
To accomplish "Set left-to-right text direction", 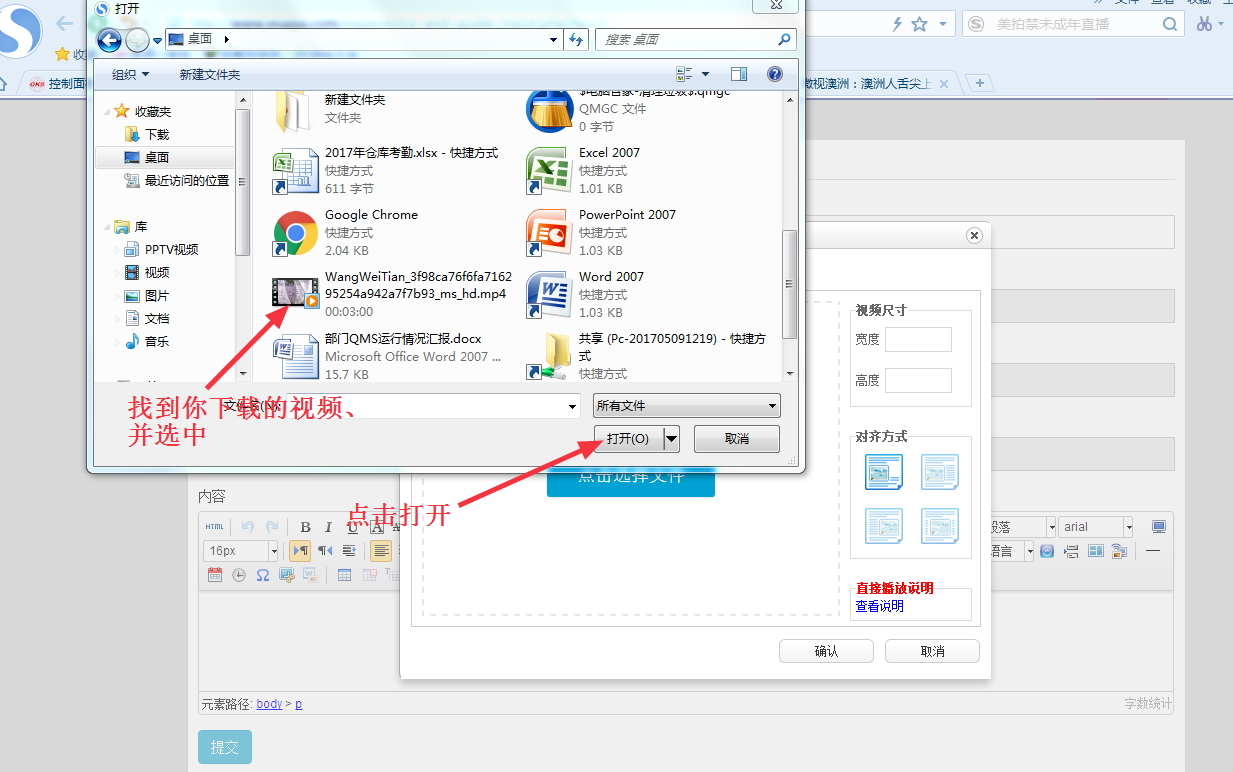I will [x=300, y=551].
